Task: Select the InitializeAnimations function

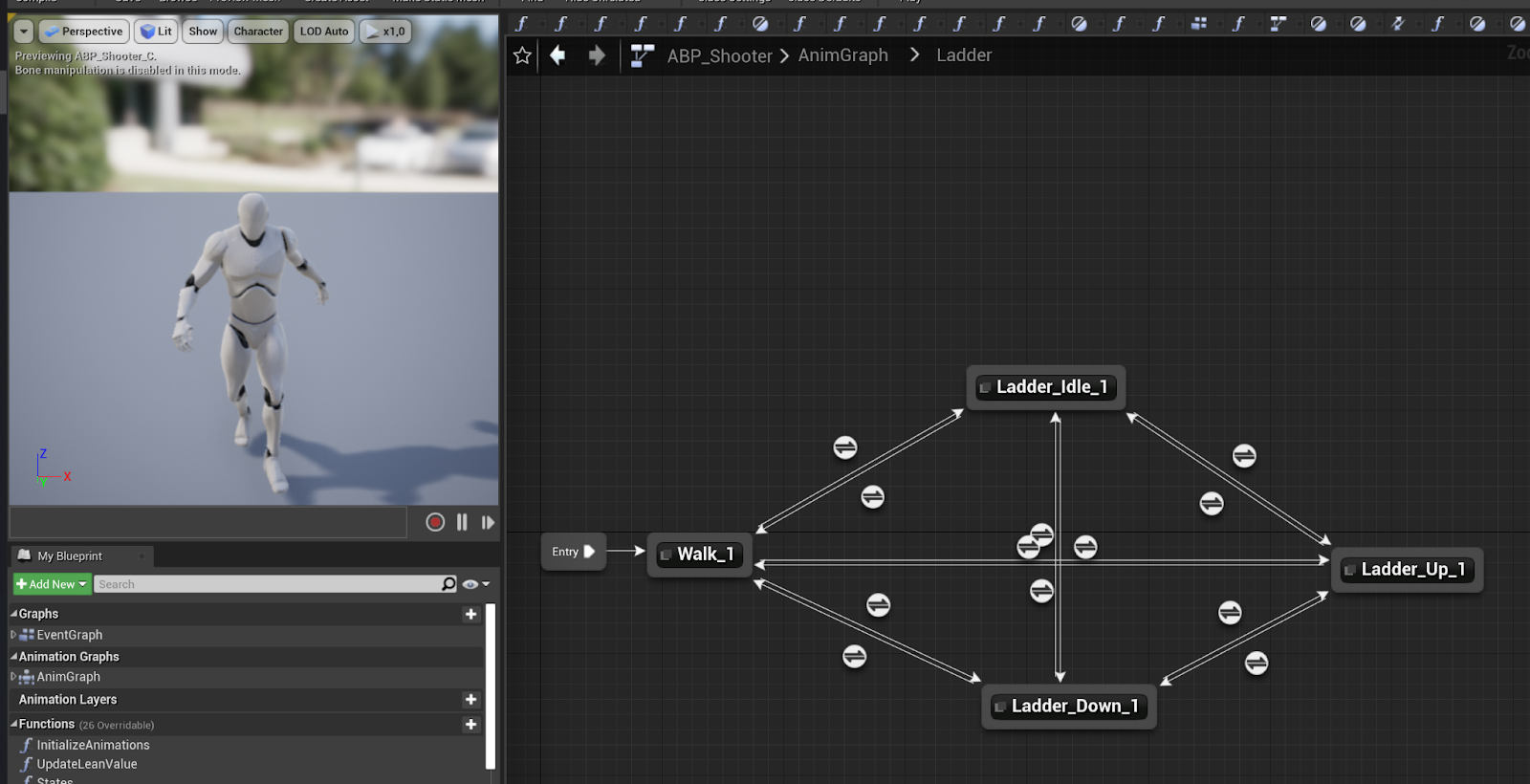Action: pos(93,745)
